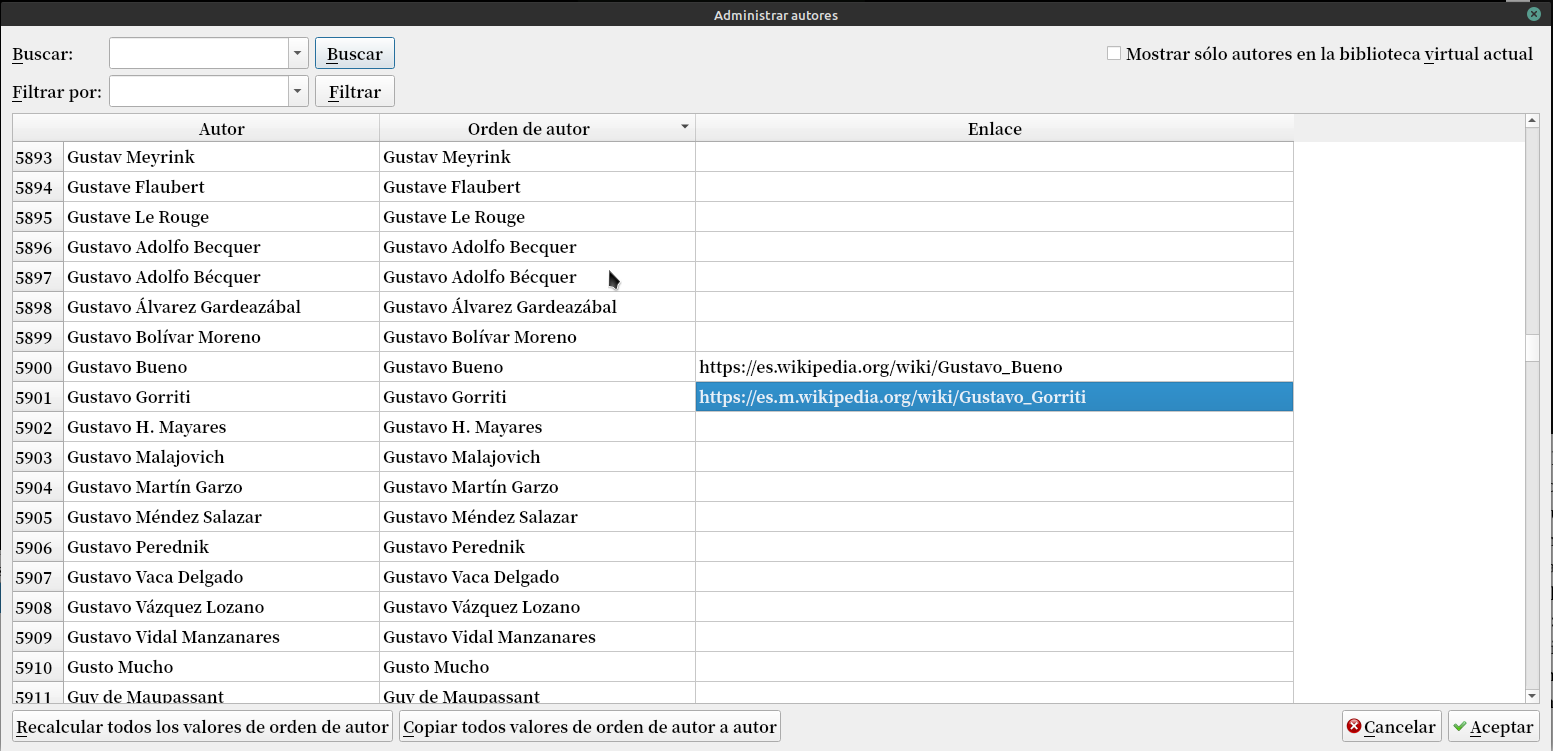
Task: Select 'Gustavo Perednik' in the Autor column
Action: [221, 547]
